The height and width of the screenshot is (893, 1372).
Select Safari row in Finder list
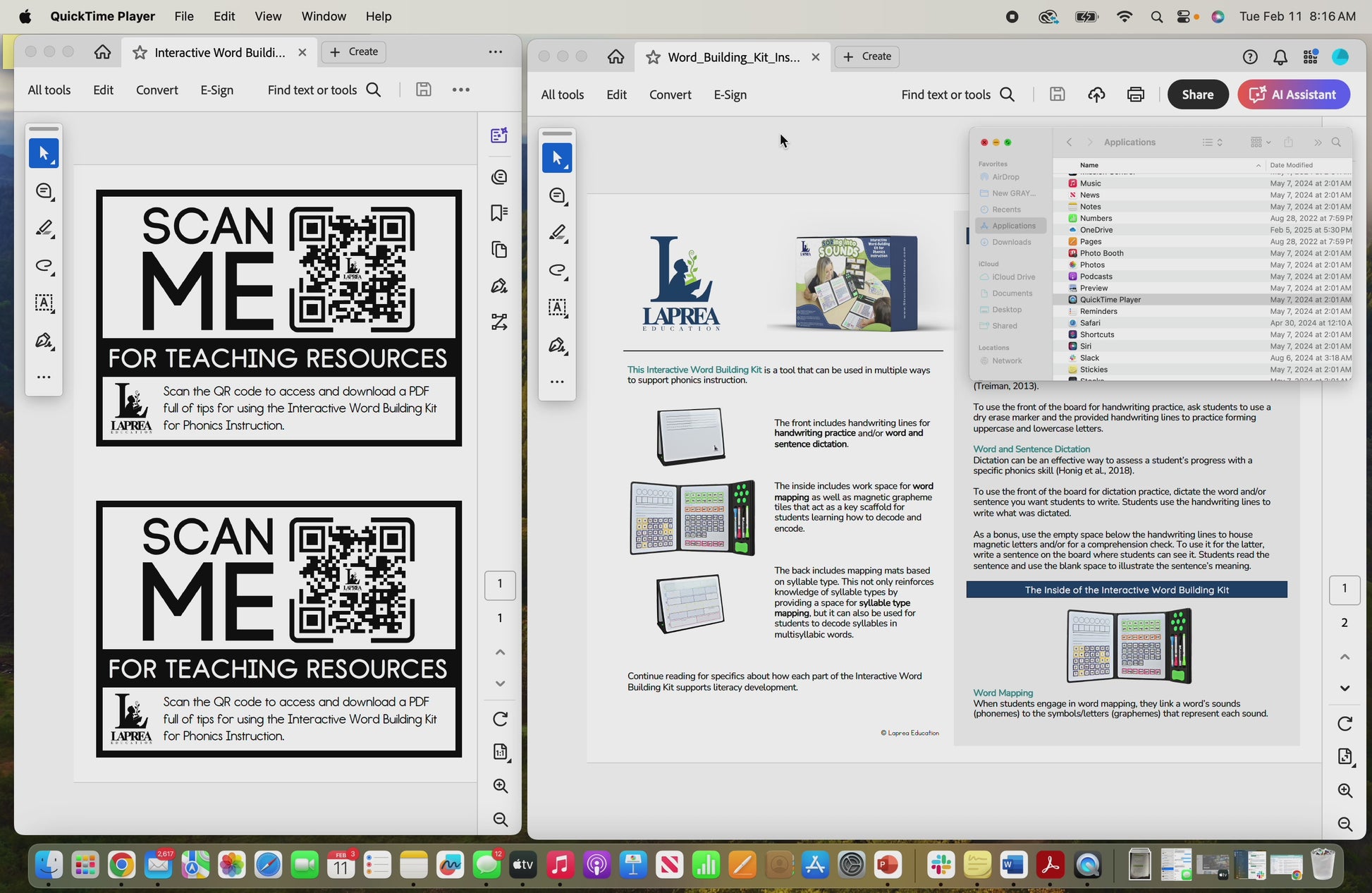click(1202, 323)
